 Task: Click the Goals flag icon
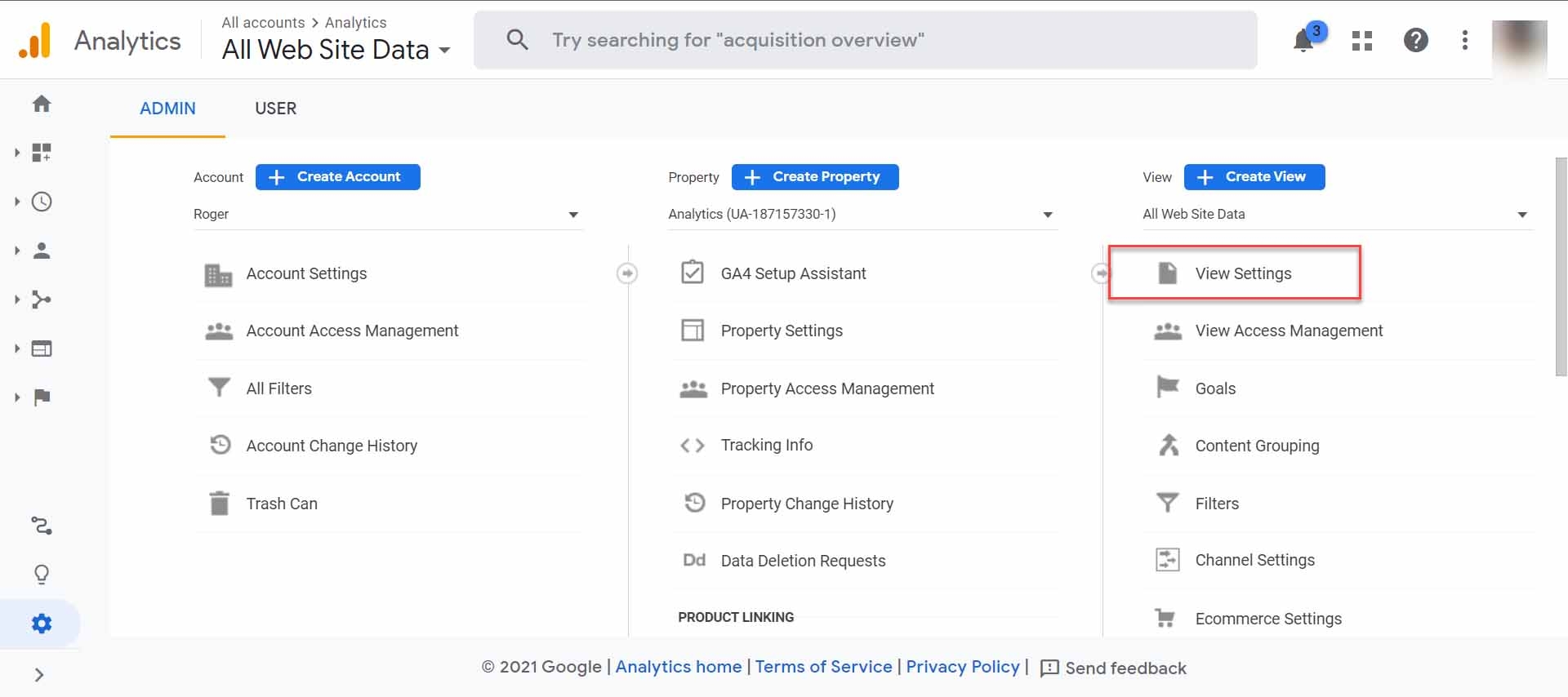point(1168,386)
